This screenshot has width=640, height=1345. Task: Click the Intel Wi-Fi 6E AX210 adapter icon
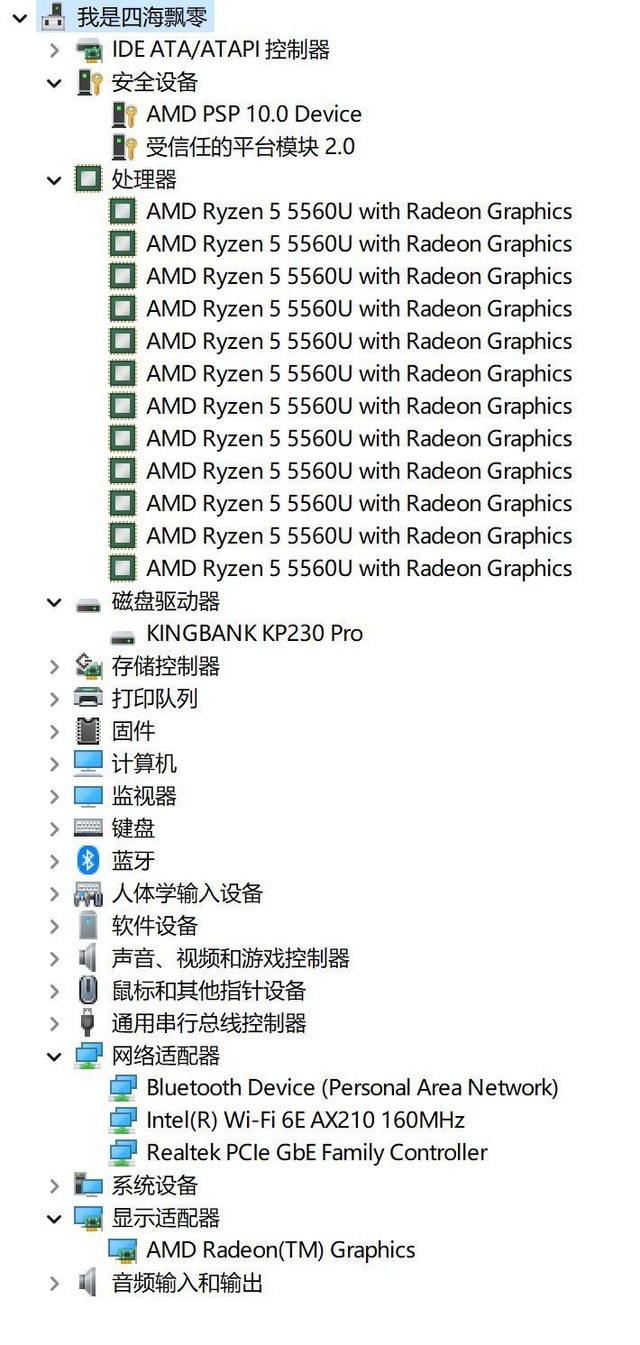click(123, 1120)
